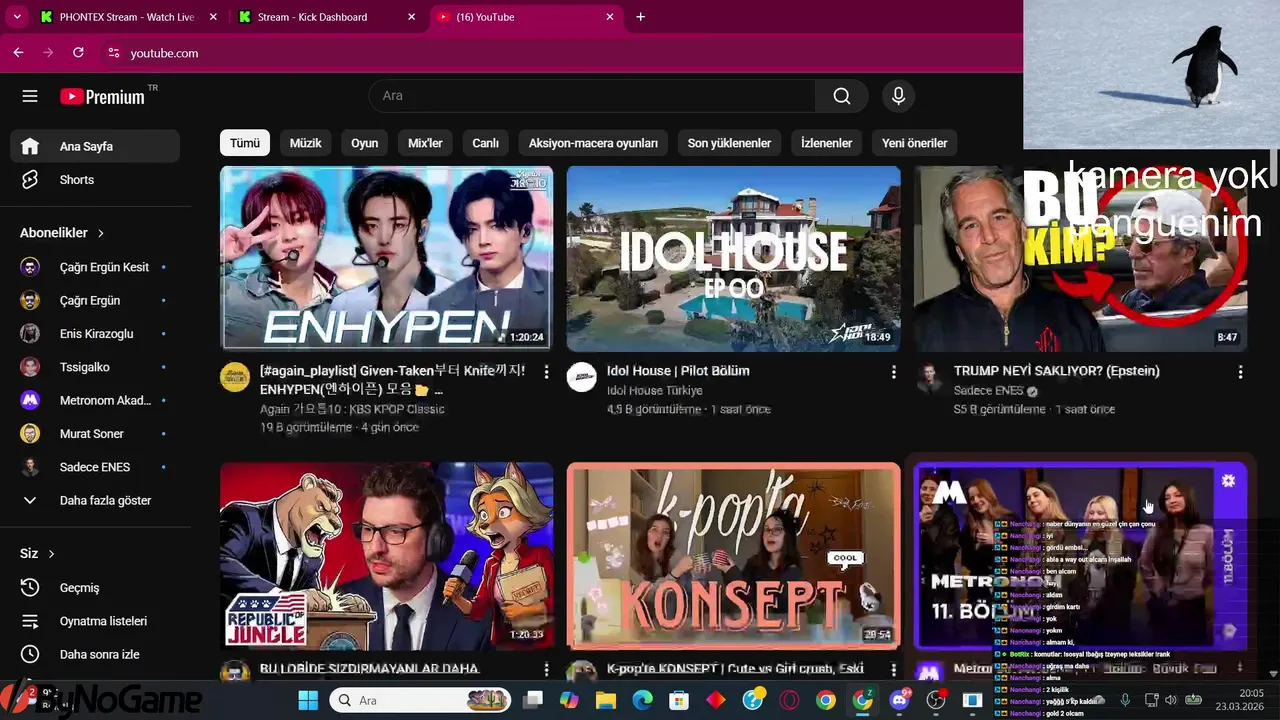Open Geçmiş watch history

coord(95,588)
